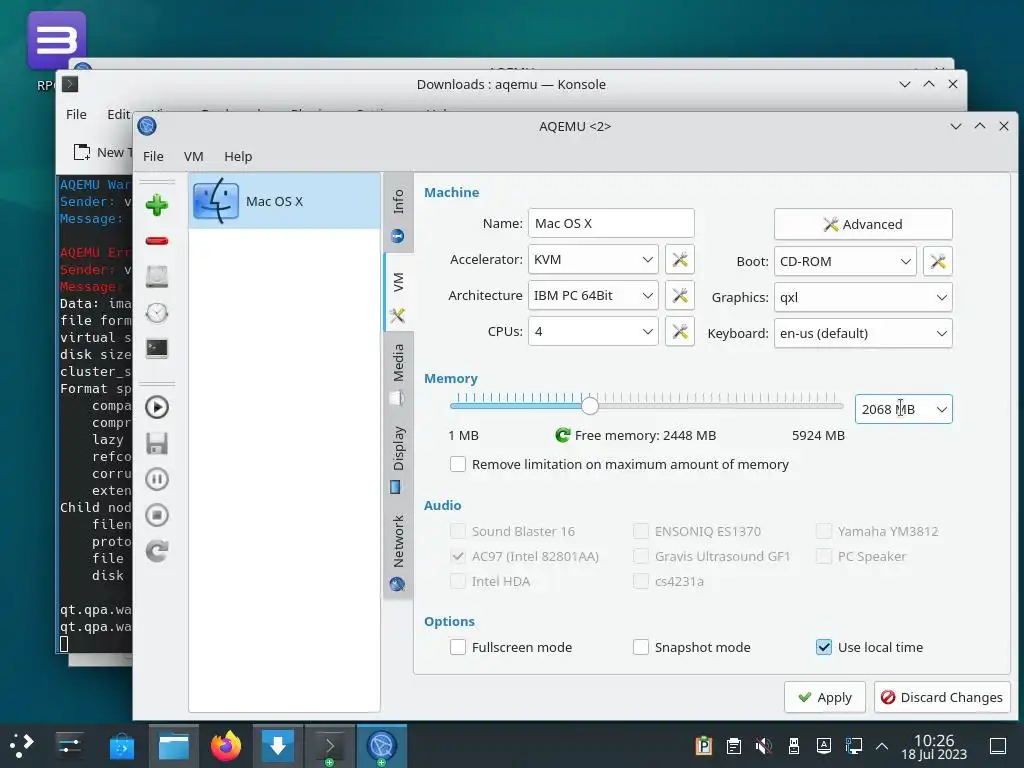Discard Changes to the VM
The image size is (1024, 768).
(x=942, y=697)
